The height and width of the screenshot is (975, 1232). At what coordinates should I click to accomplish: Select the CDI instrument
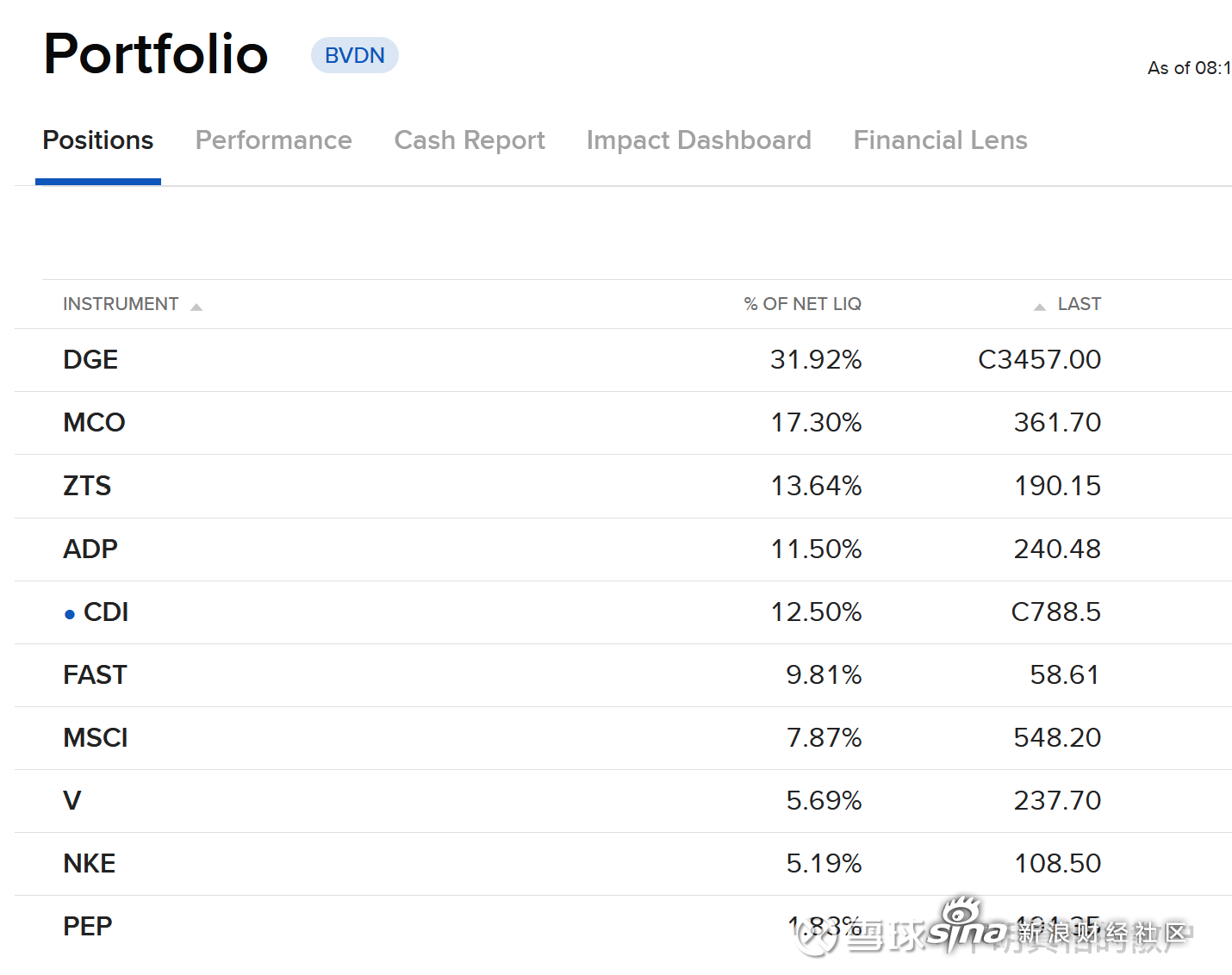[x=106, y=612]
